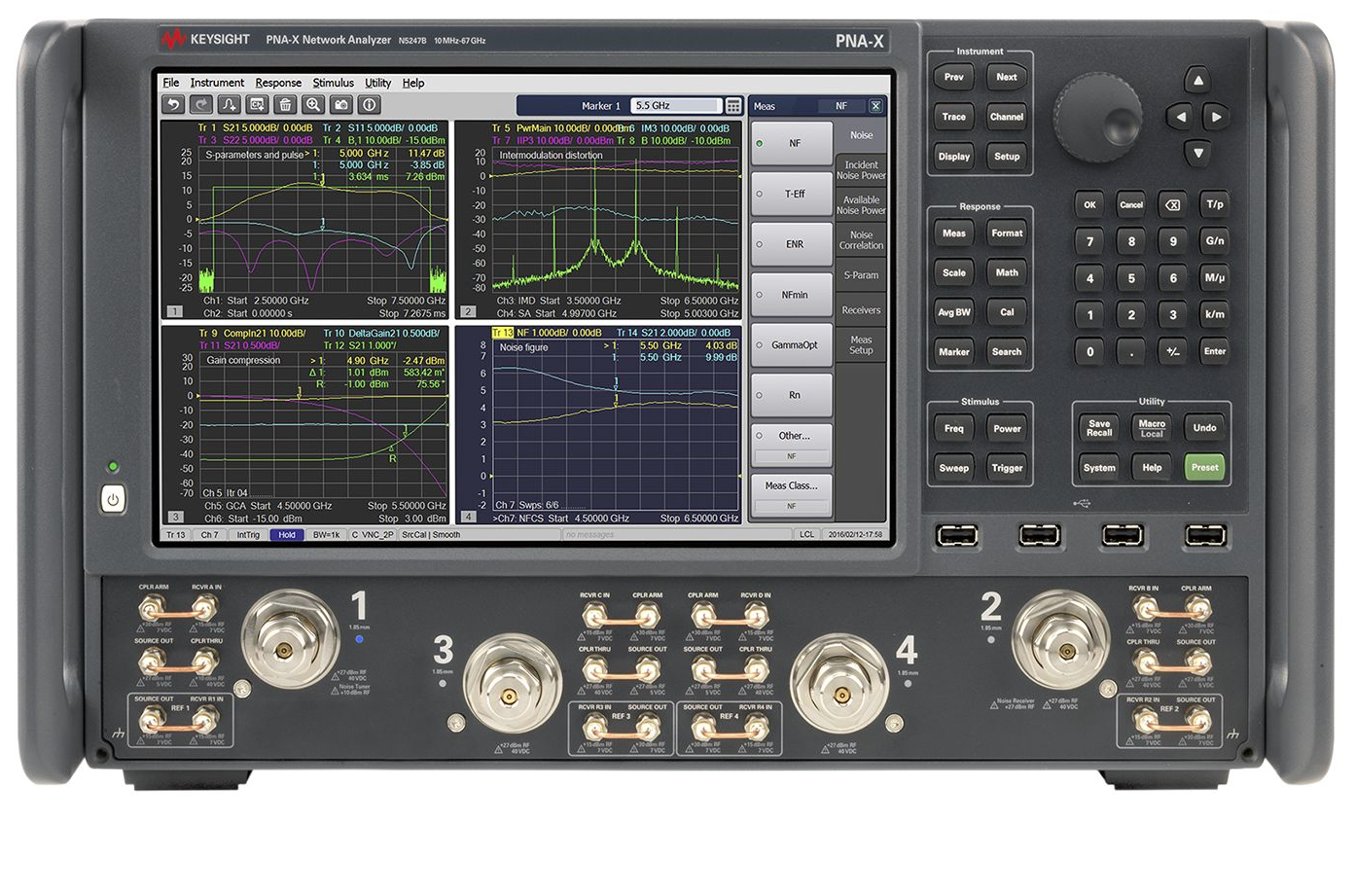1355x896 pixels.
Task: Select window number 3 label
Action: point(175,517)
